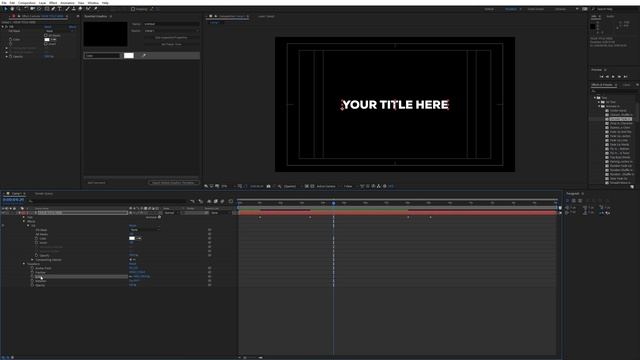Click Set Poster Time button

[171, 44]
